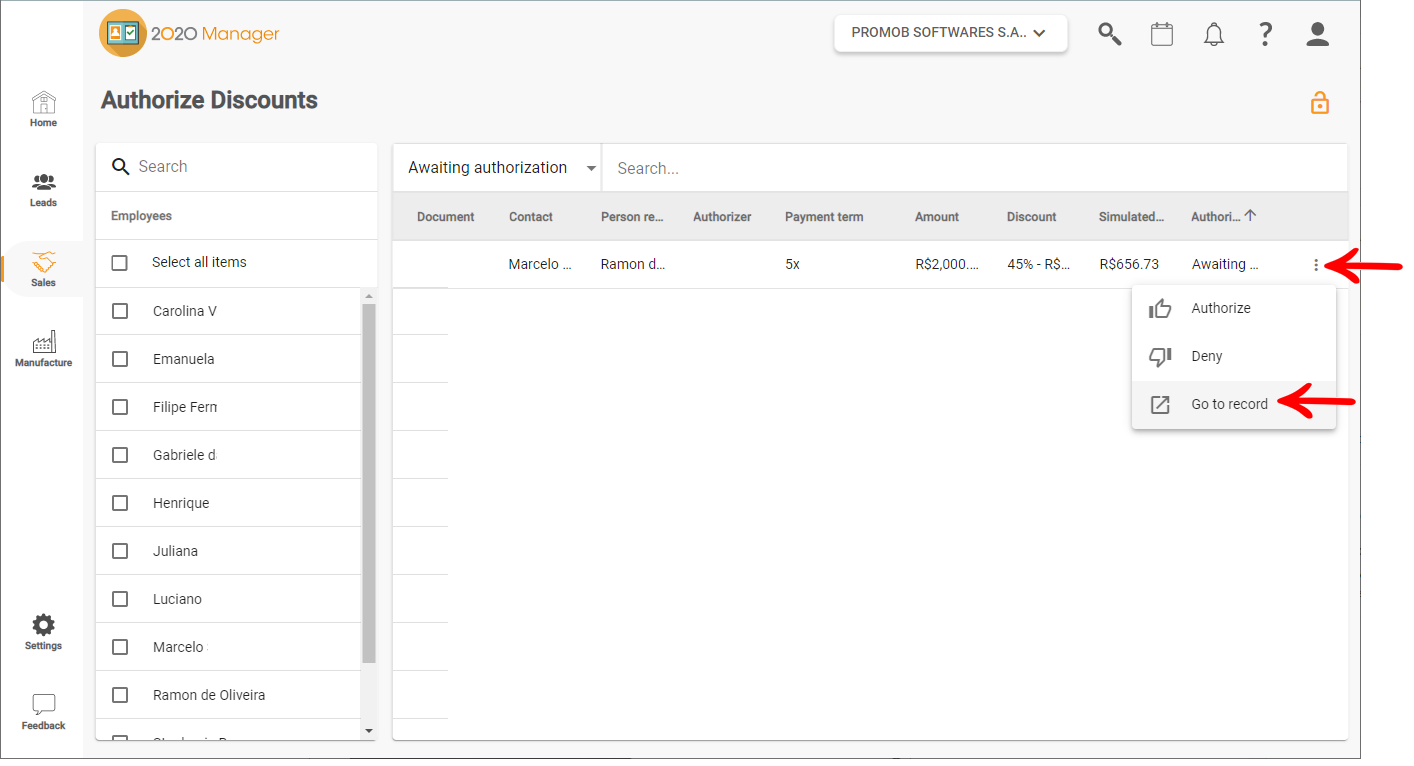Click the employee search magnifier icon
This screenshot has height=766, width=1414.
coord(121,167)
